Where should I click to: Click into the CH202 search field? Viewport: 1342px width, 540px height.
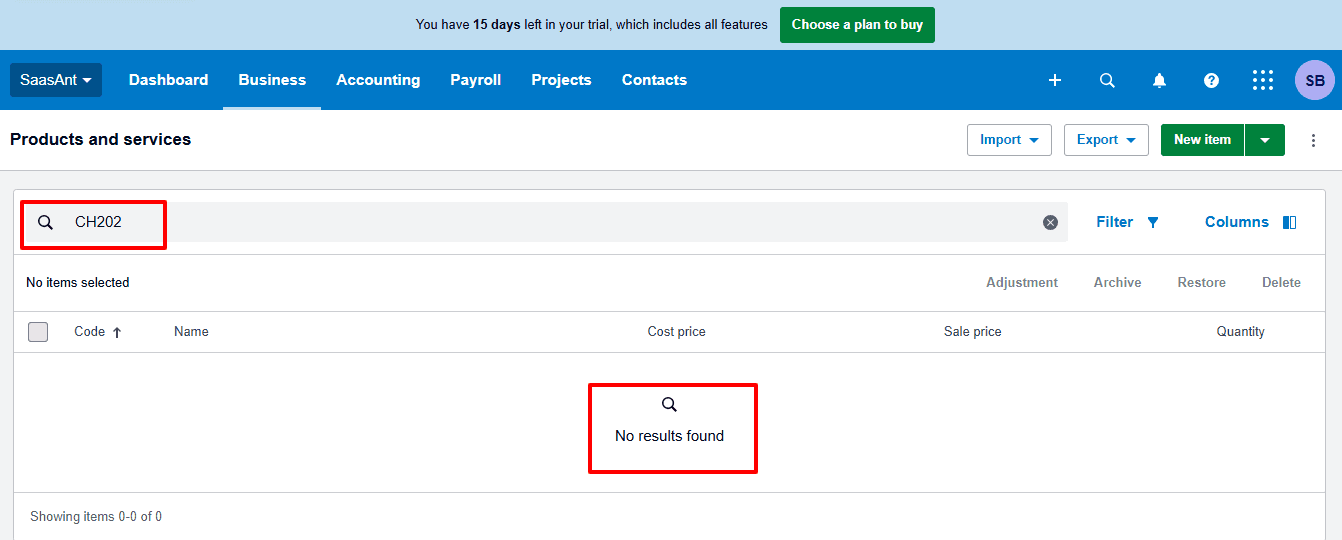click(x=500, y=222)
